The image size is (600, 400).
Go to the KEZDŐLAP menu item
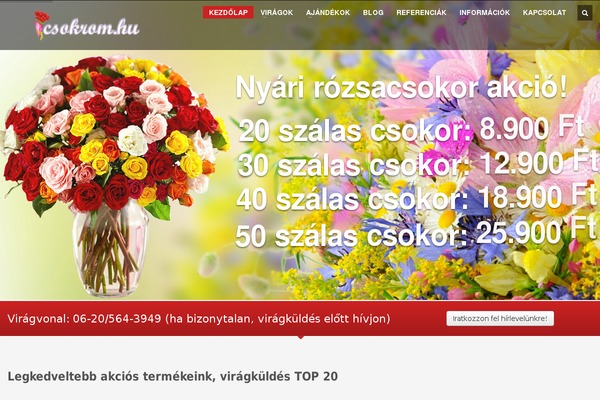pos(228,13)
